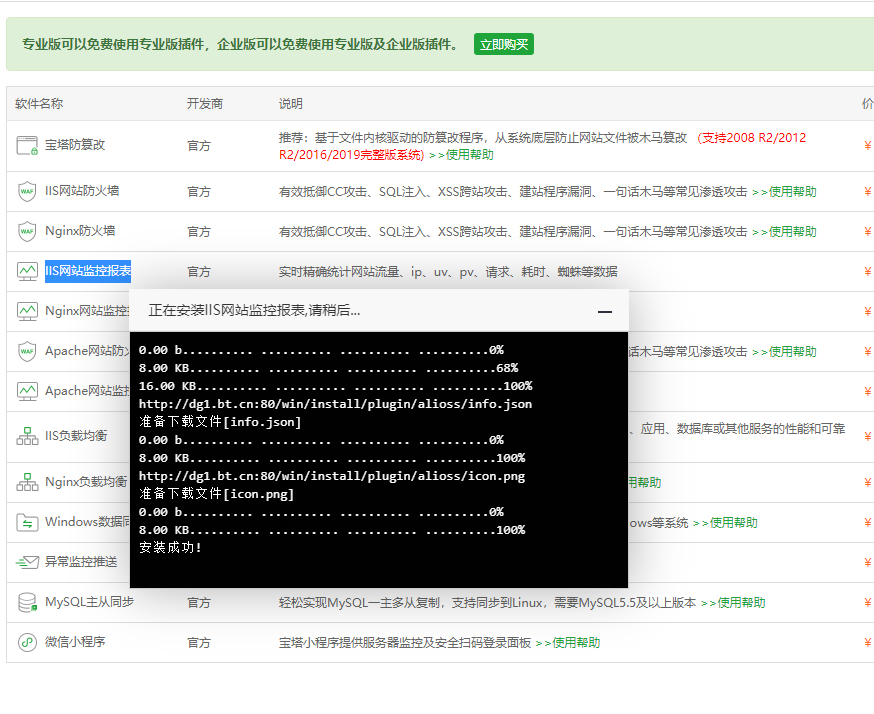Viewport: 874px width, 714px height.
Task: Click the Apache网站监控 chart monitor icon
Action: tap(27, 392)
